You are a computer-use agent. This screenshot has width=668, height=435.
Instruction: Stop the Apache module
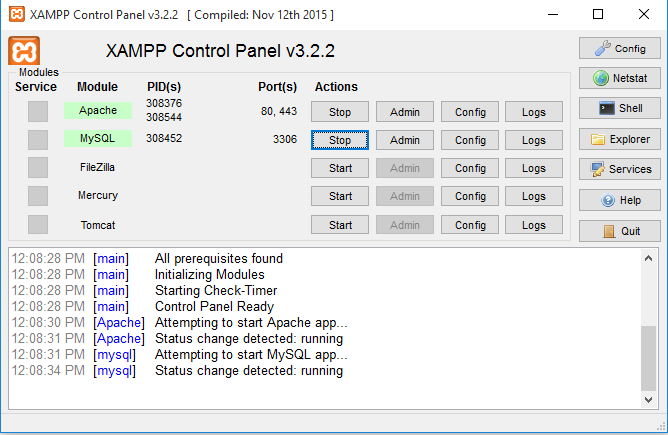(x=340, y=112)
